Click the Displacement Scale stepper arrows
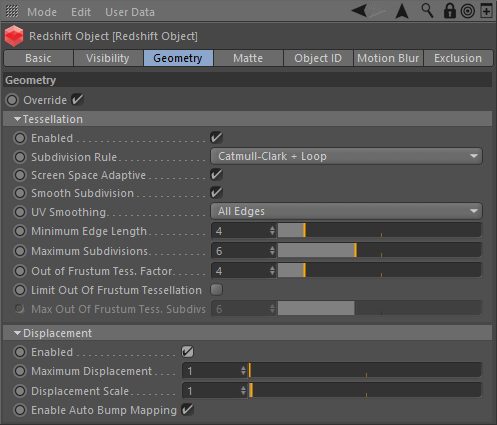 tap(243, 391)
